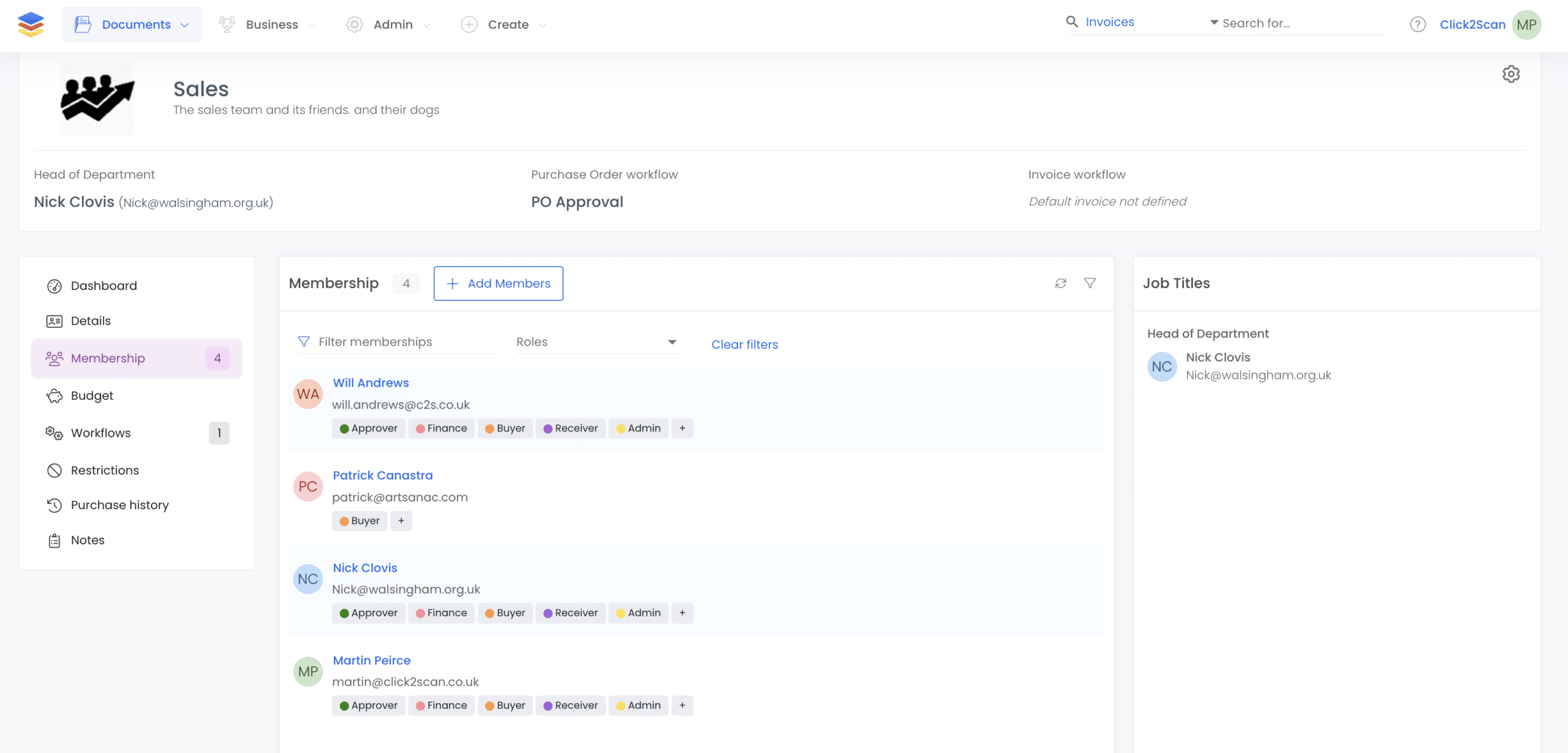
Task: Click NC avatar under Job Titles
Action: (x=1162, y=366)
